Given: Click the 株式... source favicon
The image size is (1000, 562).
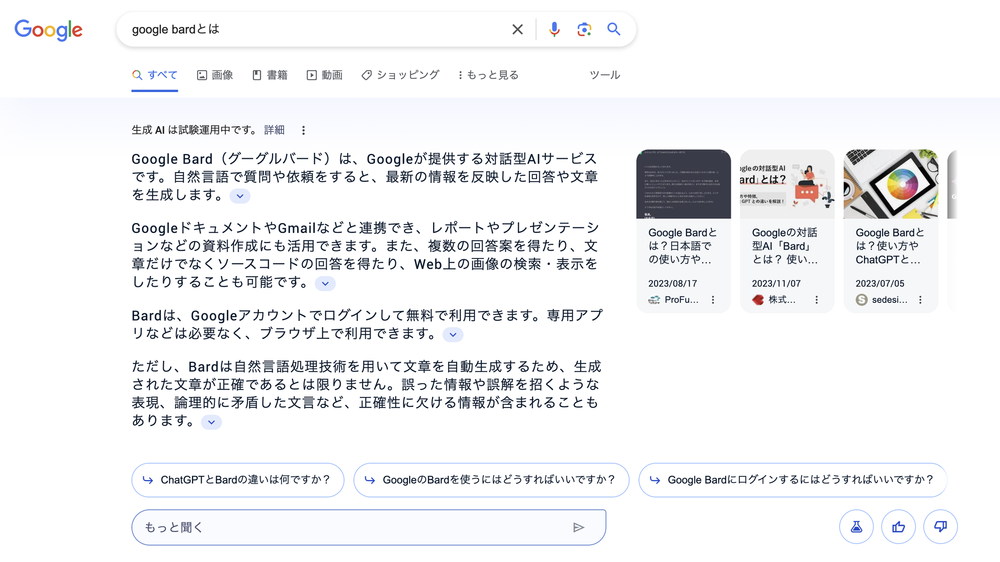Looking at the screenshot, I should (x=758, y=300).
